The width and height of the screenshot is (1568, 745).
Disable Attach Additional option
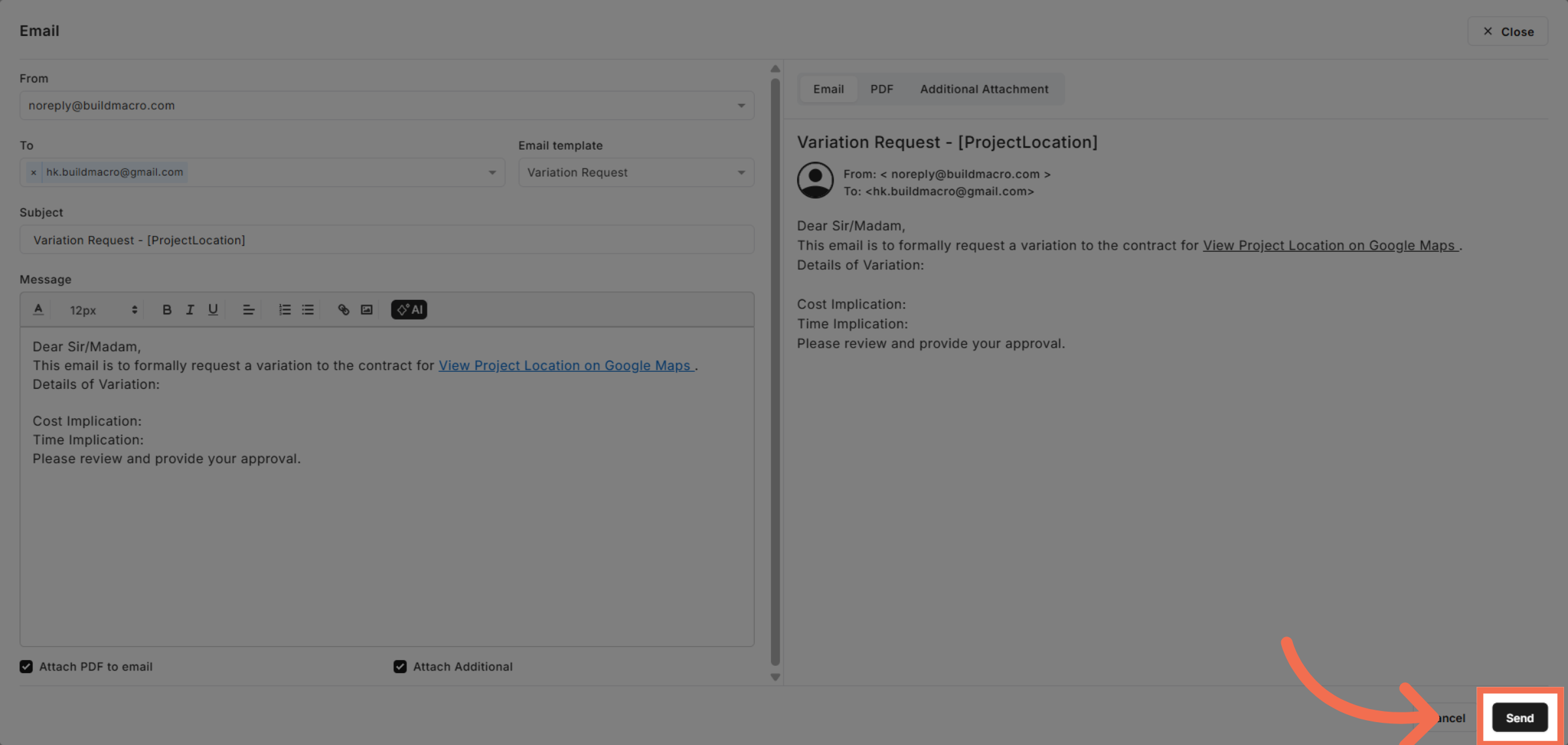[399, 666]
